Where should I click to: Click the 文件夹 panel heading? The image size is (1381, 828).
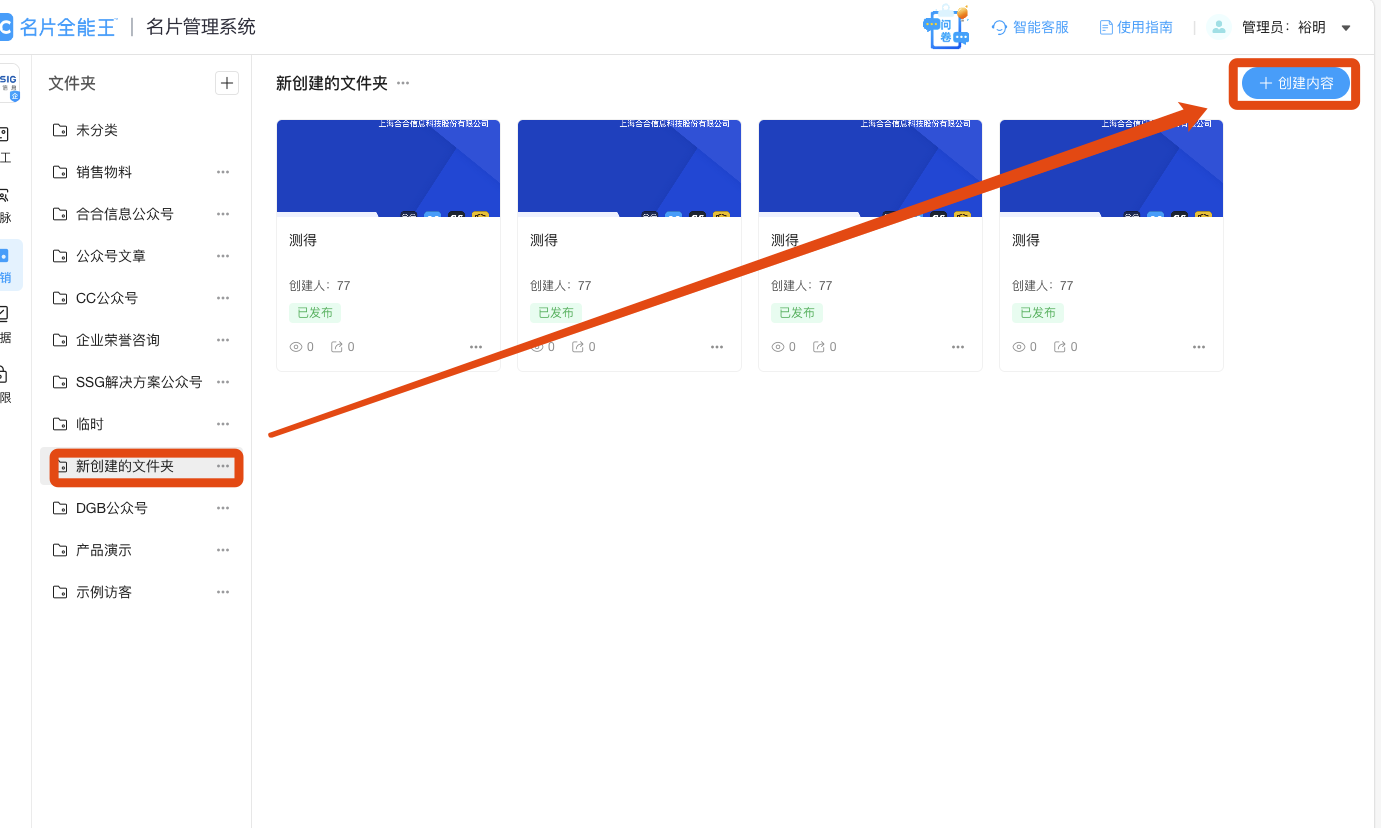point(72,83)
